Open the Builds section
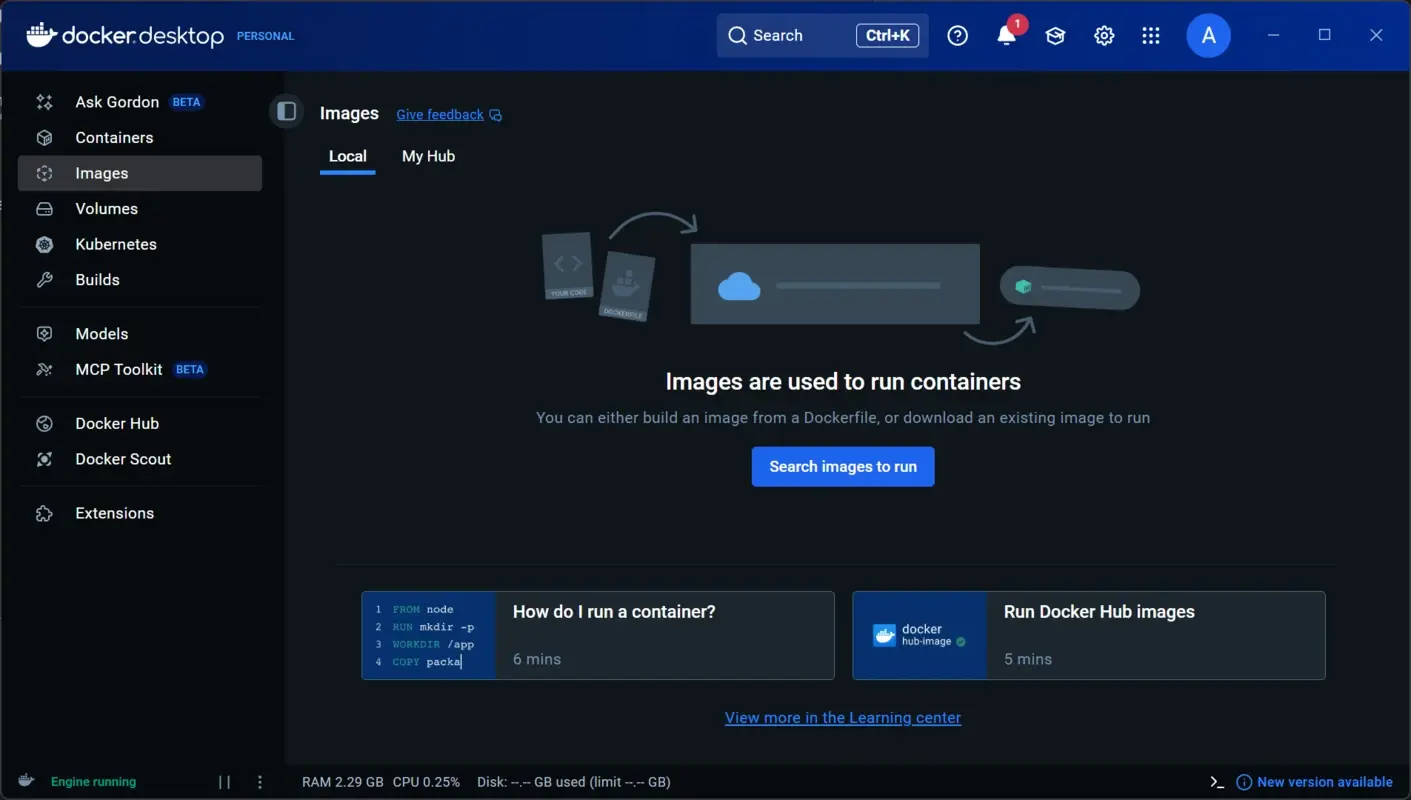 point(97,279)
